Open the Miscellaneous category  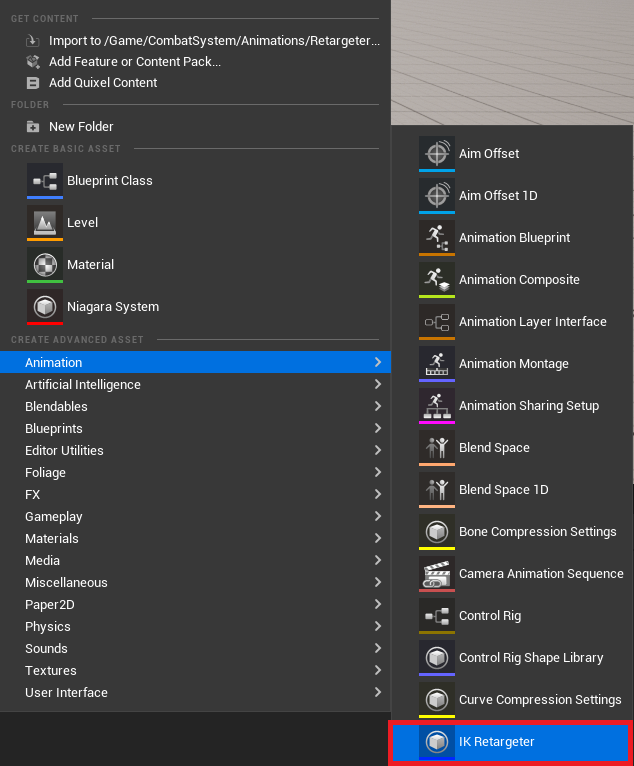pyautogui.click(x=195, y=582)
